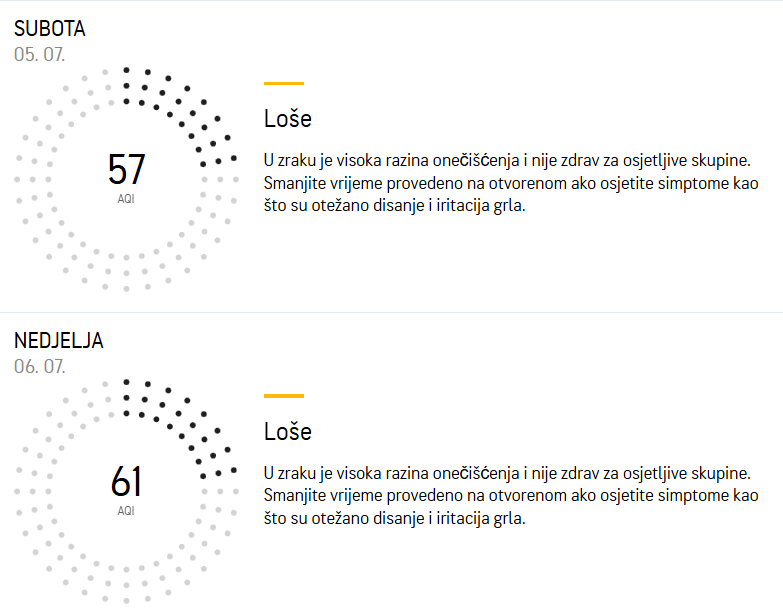
Task: Click the AQI label under 61
Action: click(126, 510)
